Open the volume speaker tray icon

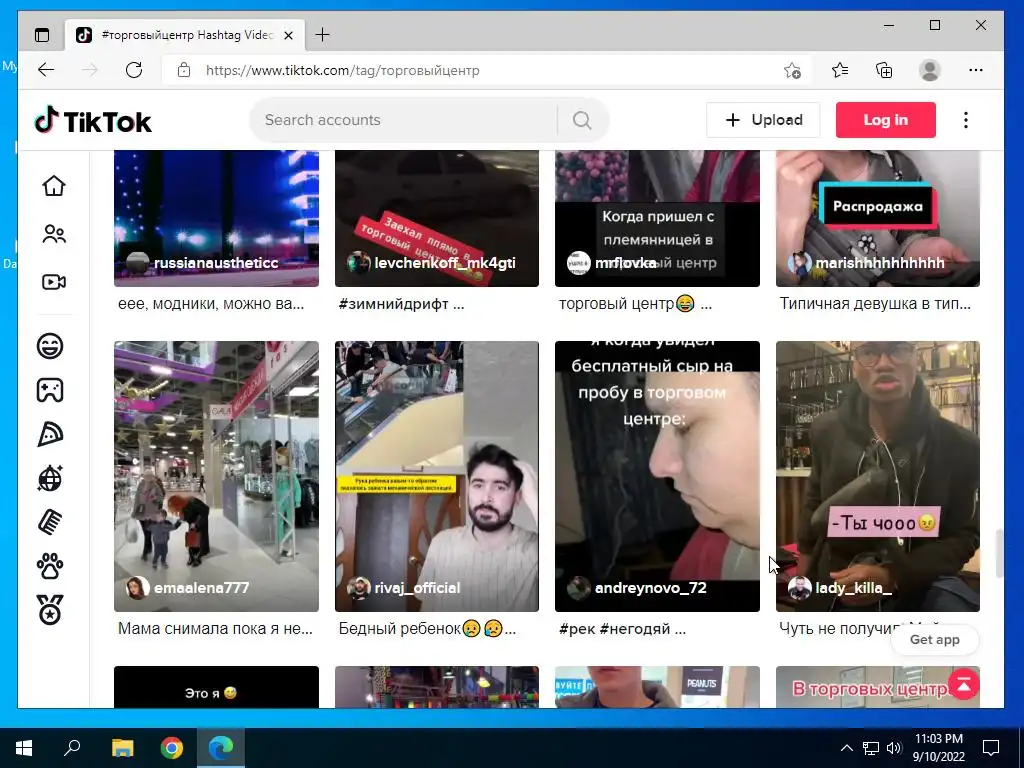(894, 748)
